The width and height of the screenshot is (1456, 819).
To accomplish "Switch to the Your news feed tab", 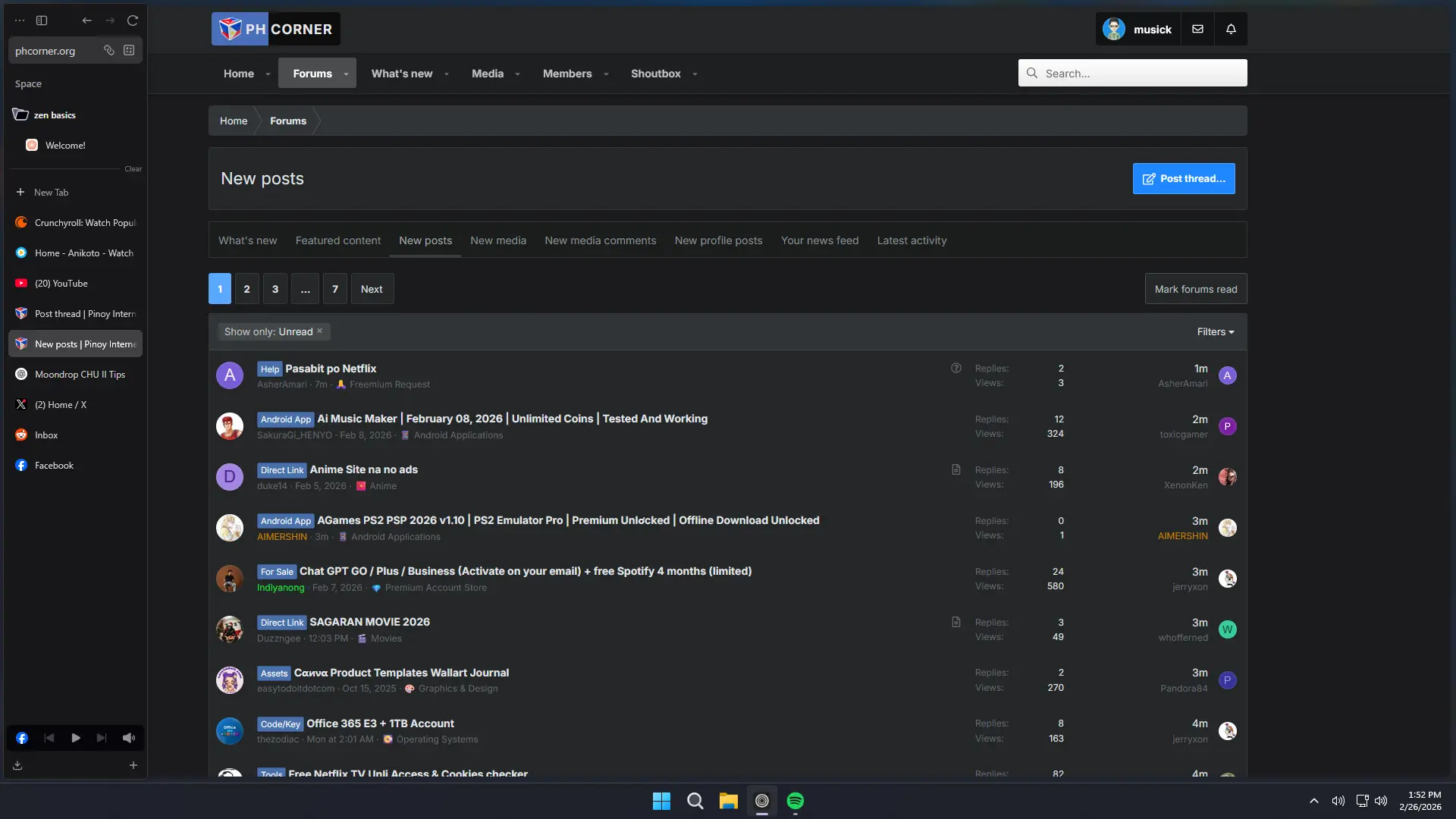I will [820, 240].
